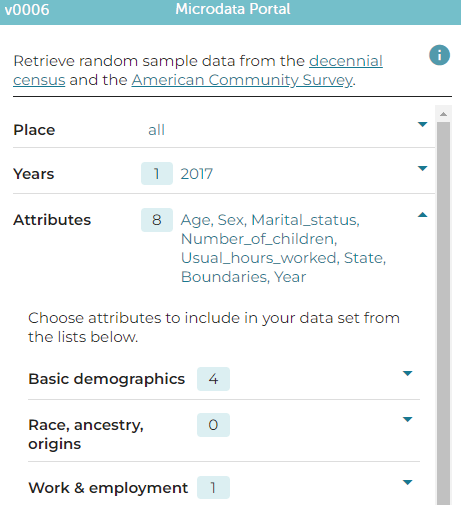
Task: Click the Basic demographics count badge 4
Action: point(213,379)
